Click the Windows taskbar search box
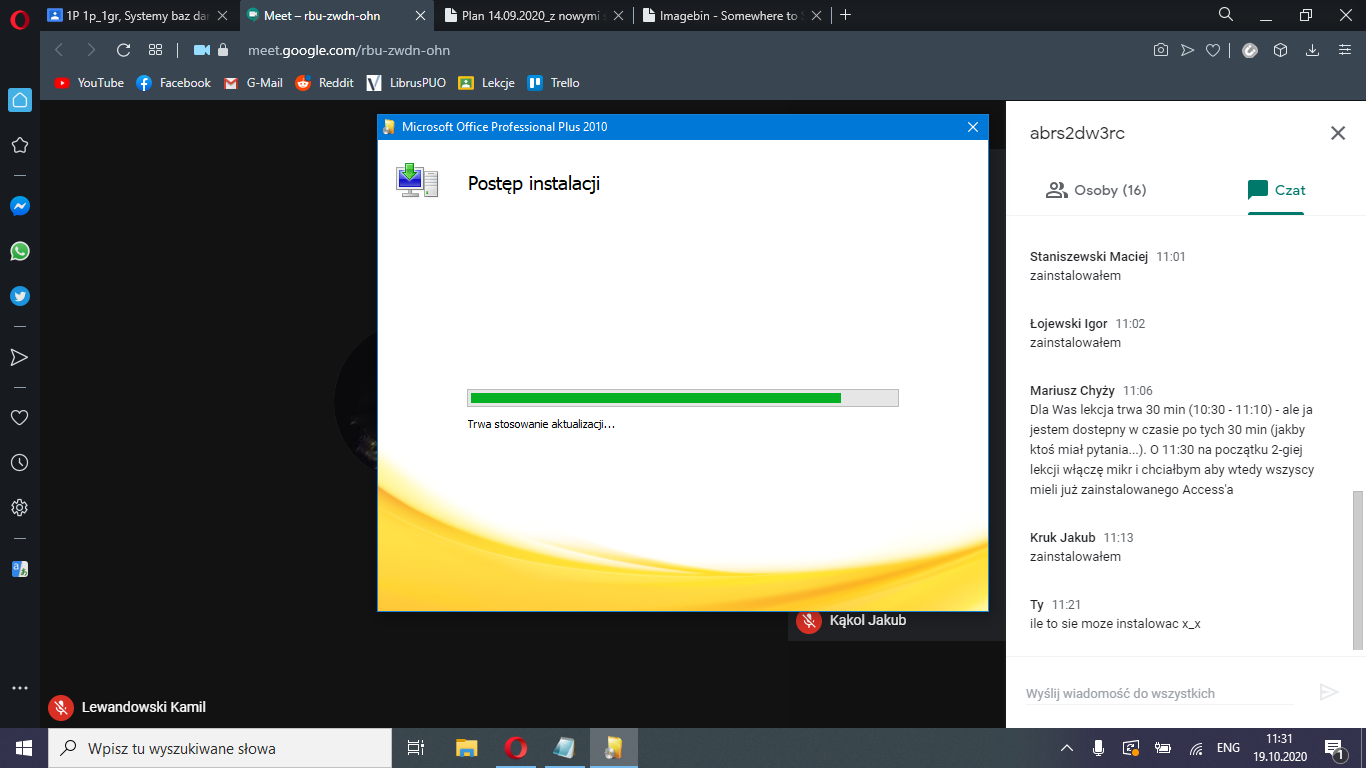This screenshot has height=768, width=1366. (220, 748)
